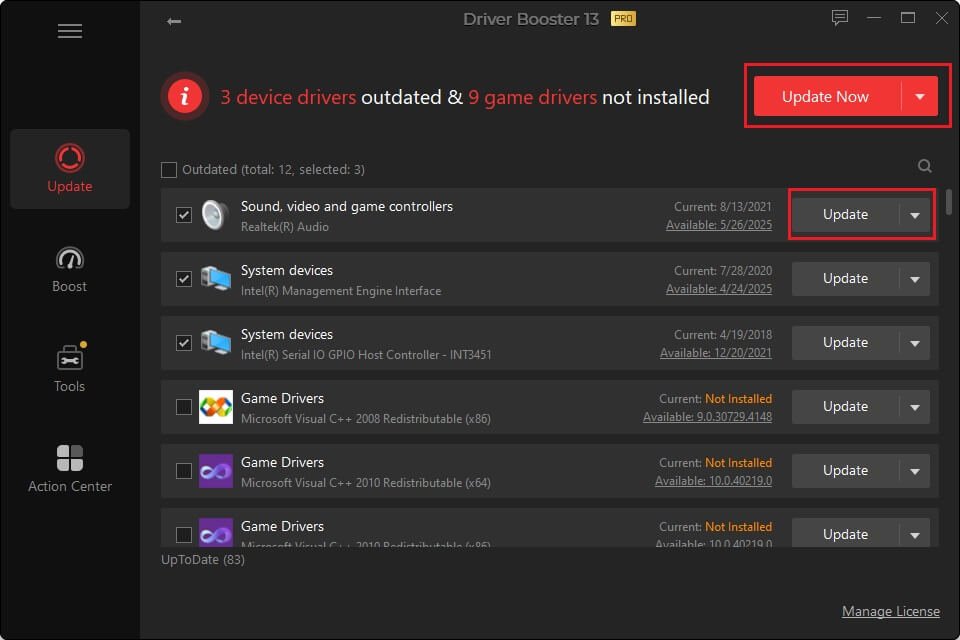Image resolution: width=960 pixels, height=640 pixels.
Task: Open the Manage License link
Action: (891, 611)
